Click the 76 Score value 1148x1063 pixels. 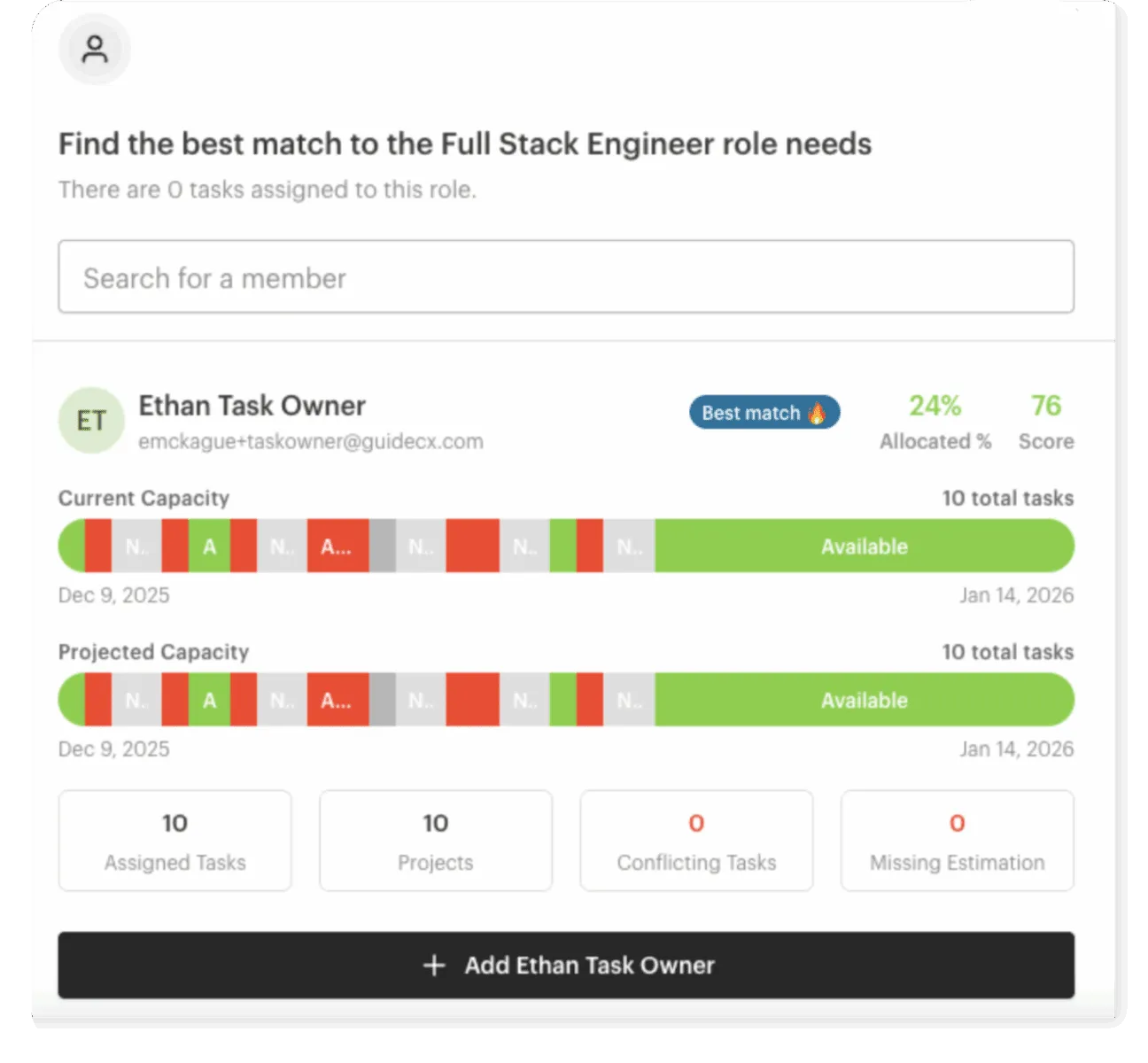coord(1045,406)
